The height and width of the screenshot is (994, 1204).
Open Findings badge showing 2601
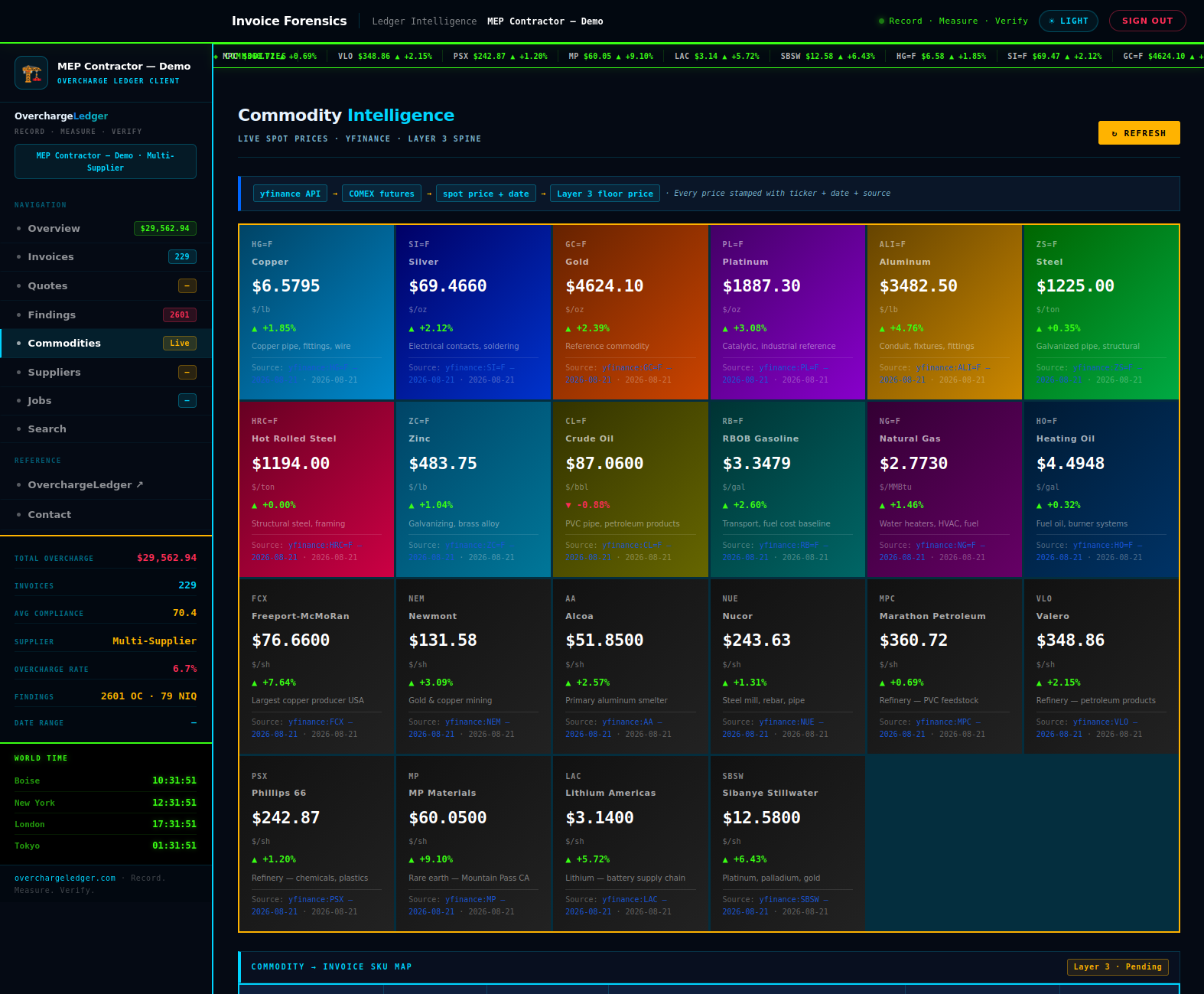[180, 314]
